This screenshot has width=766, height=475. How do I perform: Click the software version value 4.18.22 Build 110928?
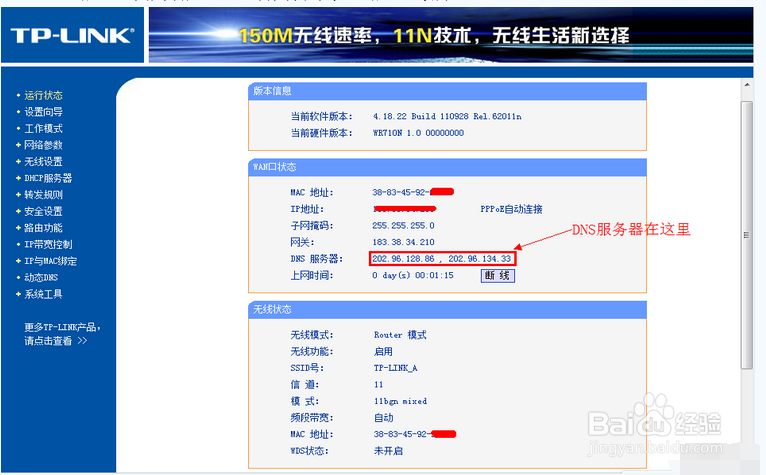(447, 116)
